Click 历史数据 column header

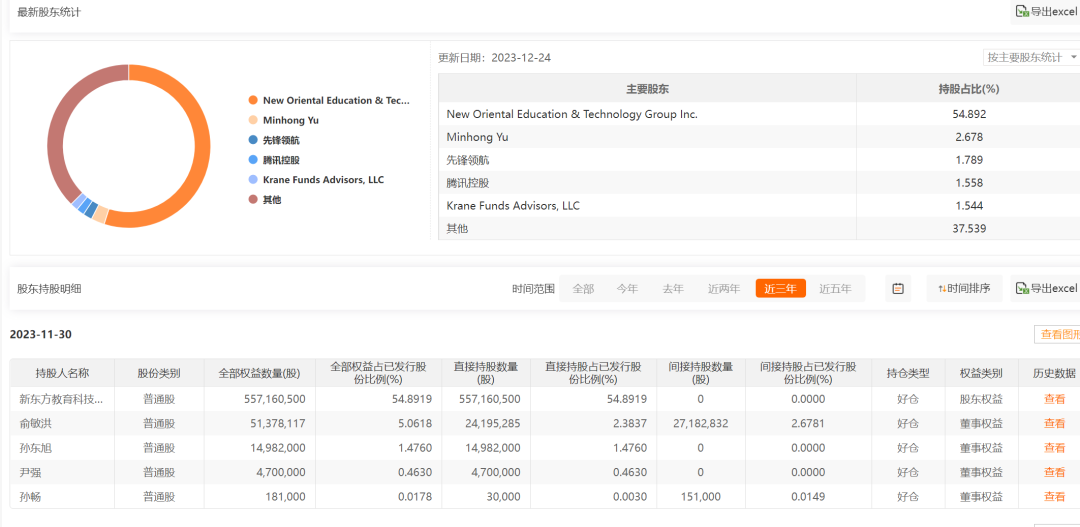tap(1054, 373)
